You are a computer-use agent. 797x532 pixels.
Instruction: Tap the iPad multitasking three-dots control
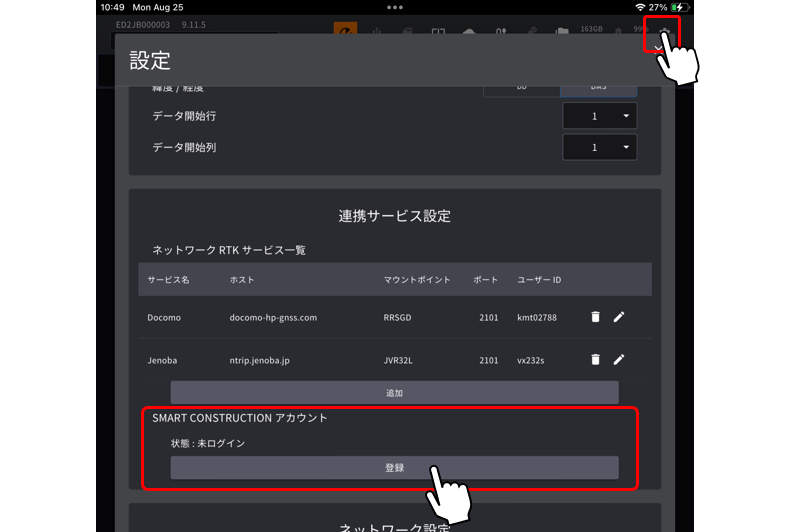click(394, 7)
